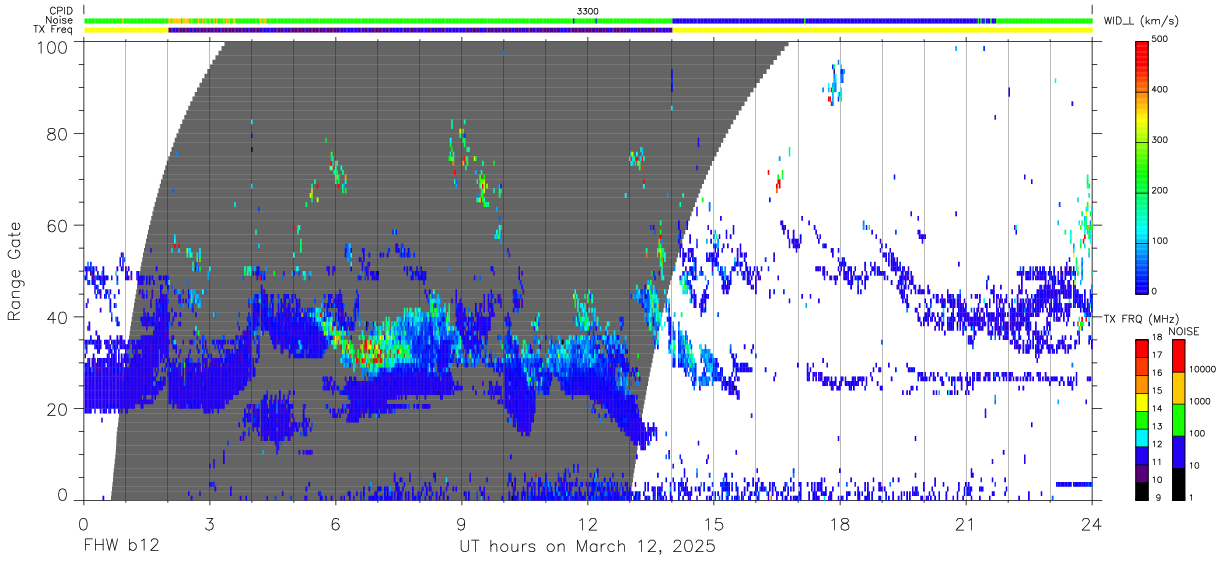Click the y-axis tick label 60
The height and width of the screenshot is (567, 1228).
(x=58, y=226)
